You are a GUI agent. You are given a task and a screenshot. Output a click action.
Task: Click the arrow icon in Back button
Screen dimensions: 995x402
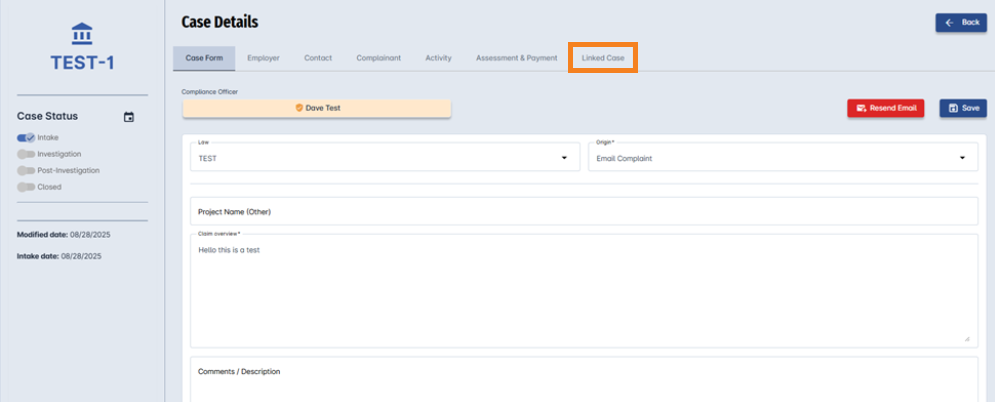click(949, 23)
